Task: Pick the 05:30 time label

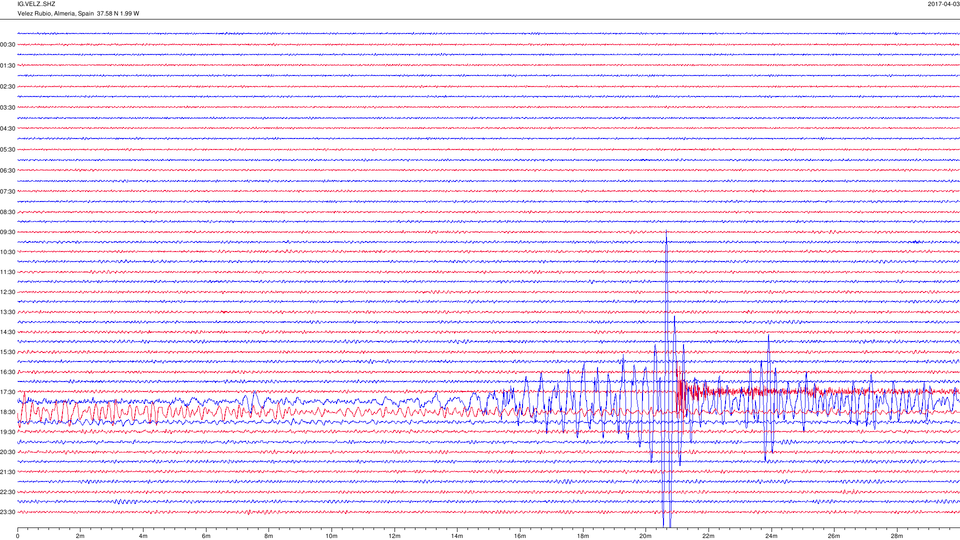Action: [x=7, y=149]
